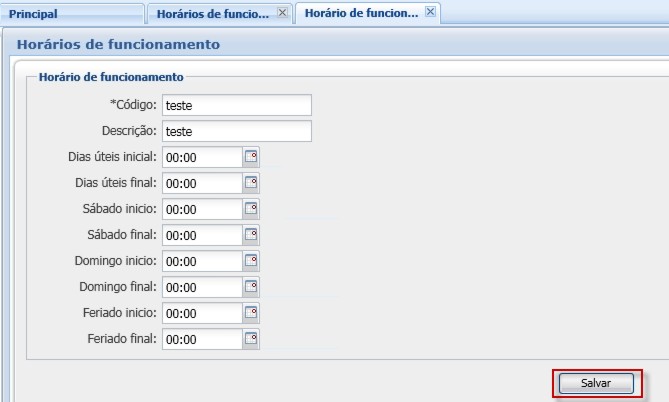This screenshot has width=669, height=402.
Task: Open time picker for Dias úteis final
Action: pos(251,183)
